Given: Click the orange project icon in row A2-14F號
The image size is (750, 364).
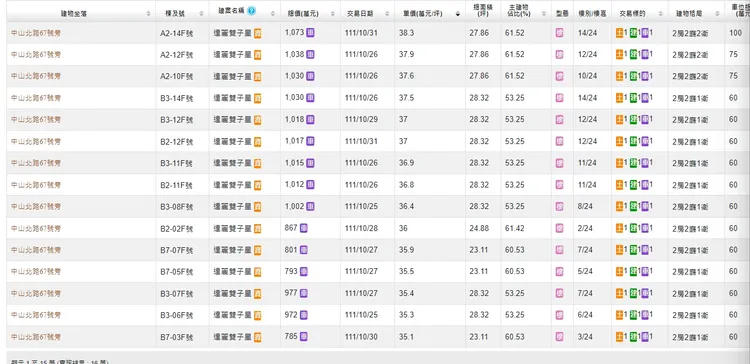Looking at the screenshot, I should [257, 33].
